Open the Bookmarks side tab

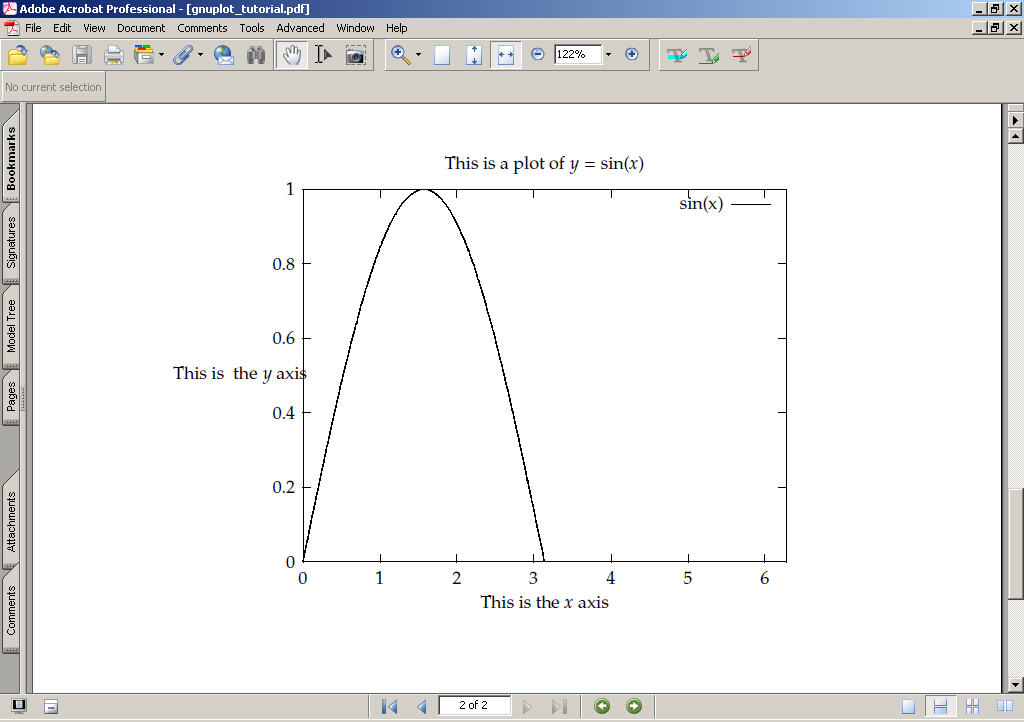coord(10,158)
